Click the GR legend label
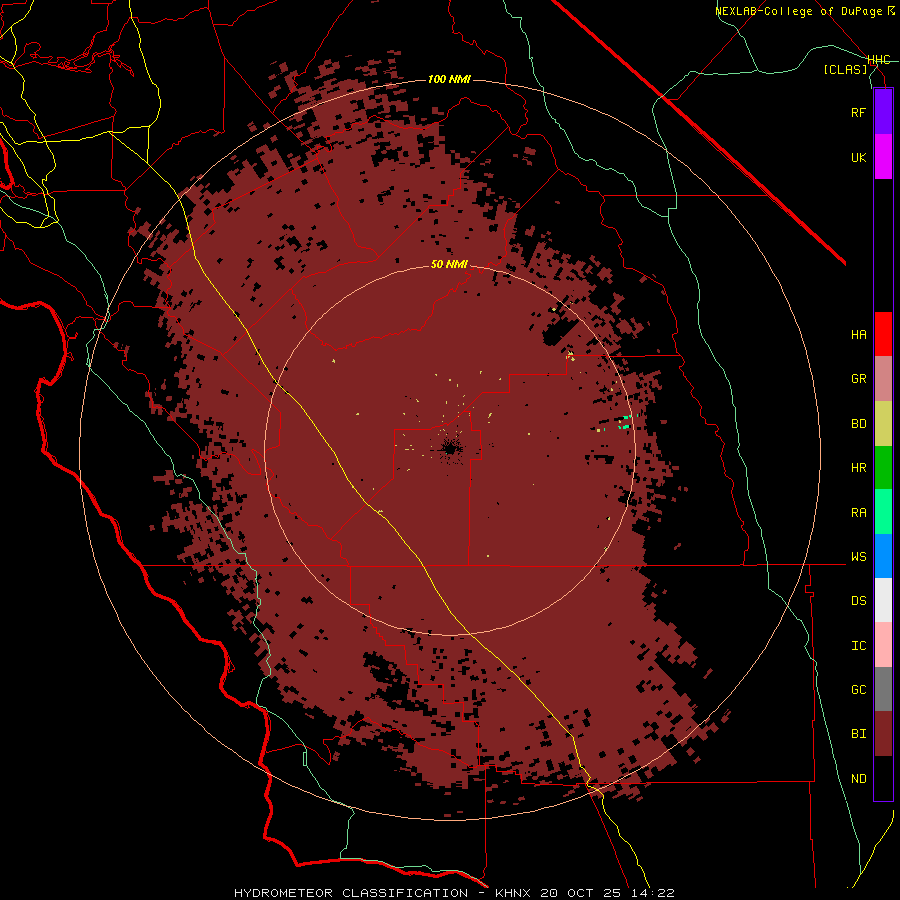This screenshot has width=900, height=900. pos(858,379)
